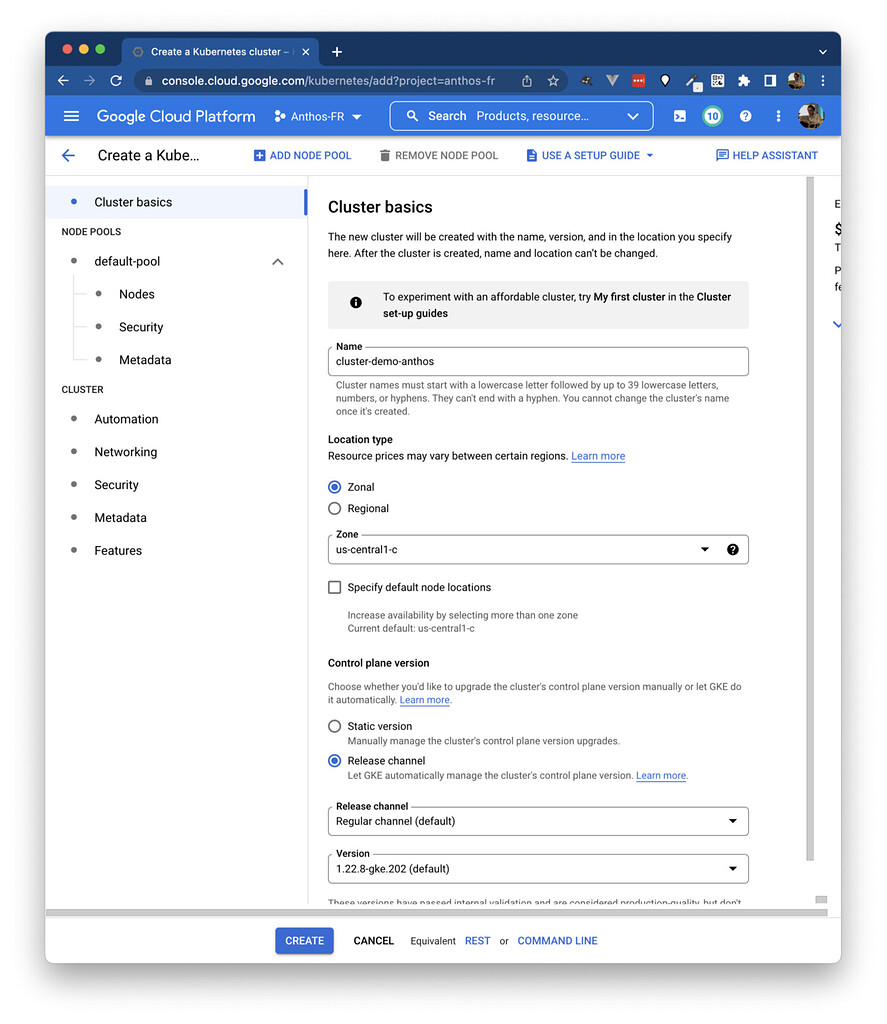Viewport: 887px width, 1024px height.
Task: Open the navigation hamburger menu
Action: [x=71, y=116]
